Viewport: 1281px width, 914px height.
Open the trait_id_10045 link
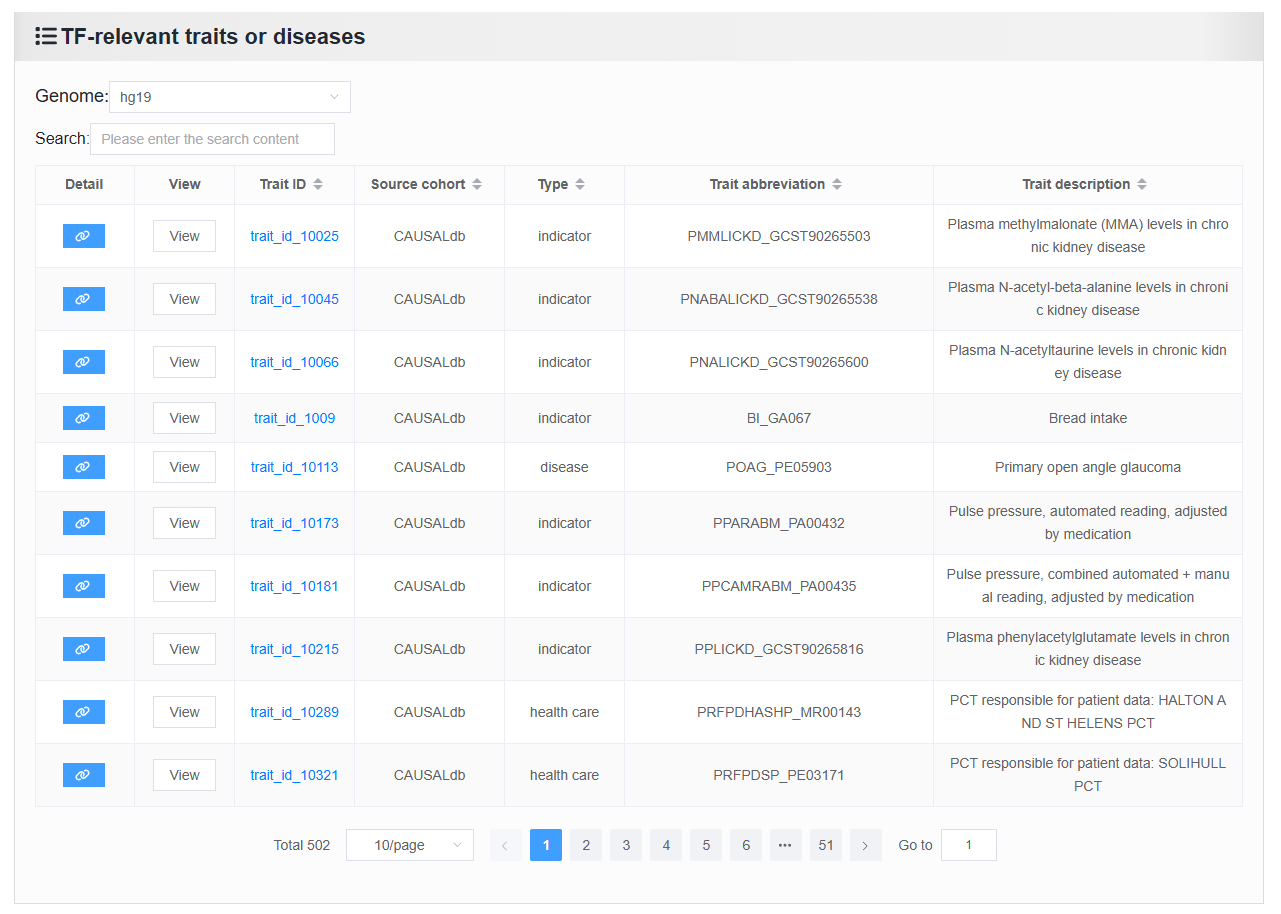[x=294, y=300]
